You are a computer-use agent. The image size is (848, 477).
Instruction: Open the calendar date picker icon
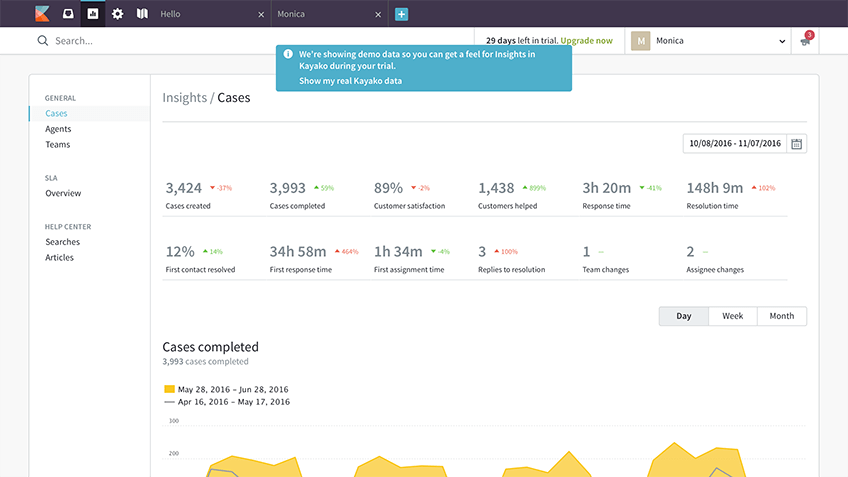tap(797, 144)
